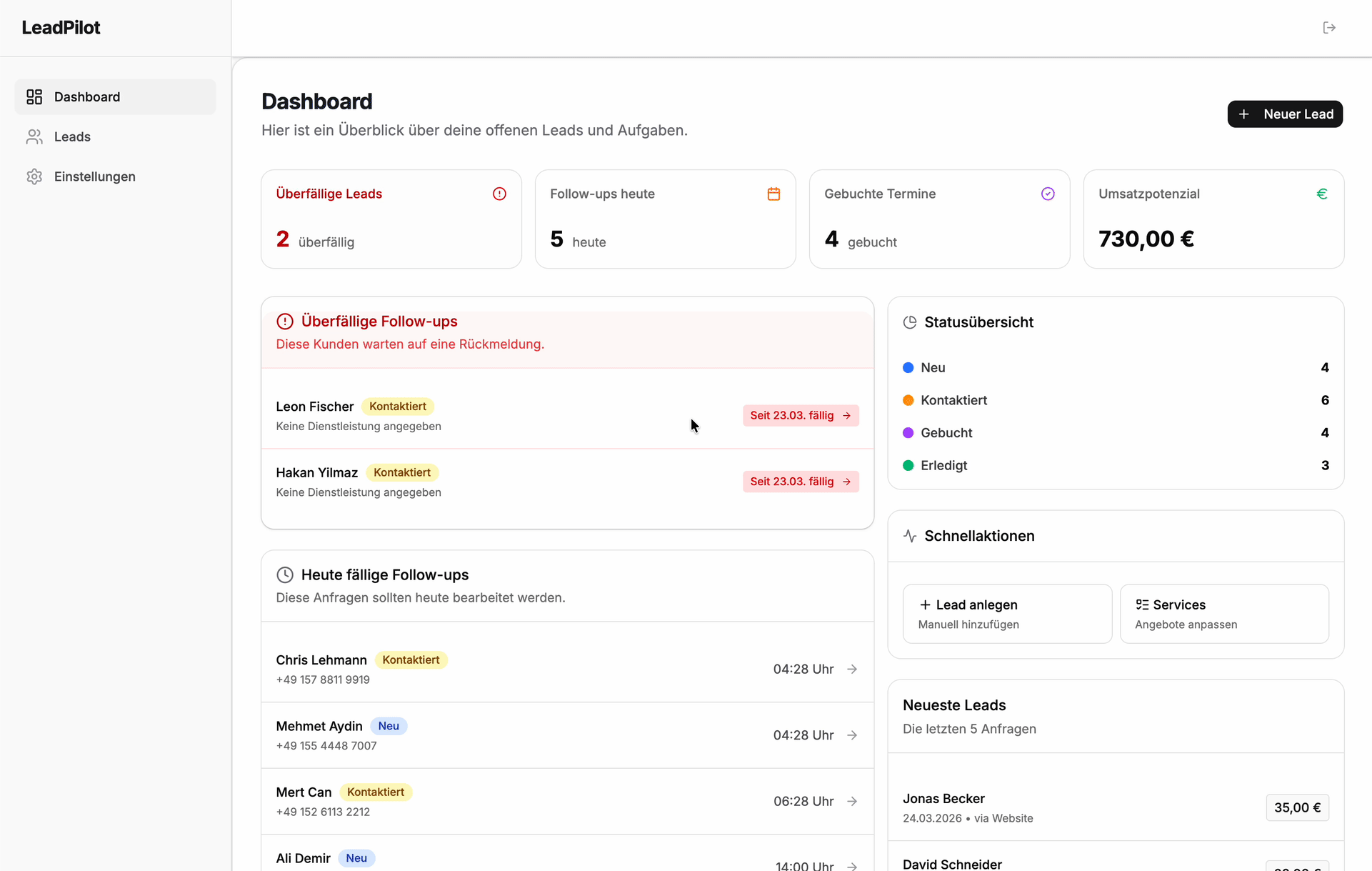
Task: Click the Leads people icon in sidebar
Action: tap(34, 136)
